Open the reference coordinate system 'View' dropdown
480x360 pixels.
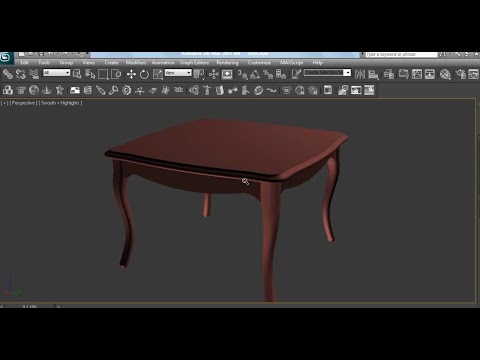click(178, 73)
